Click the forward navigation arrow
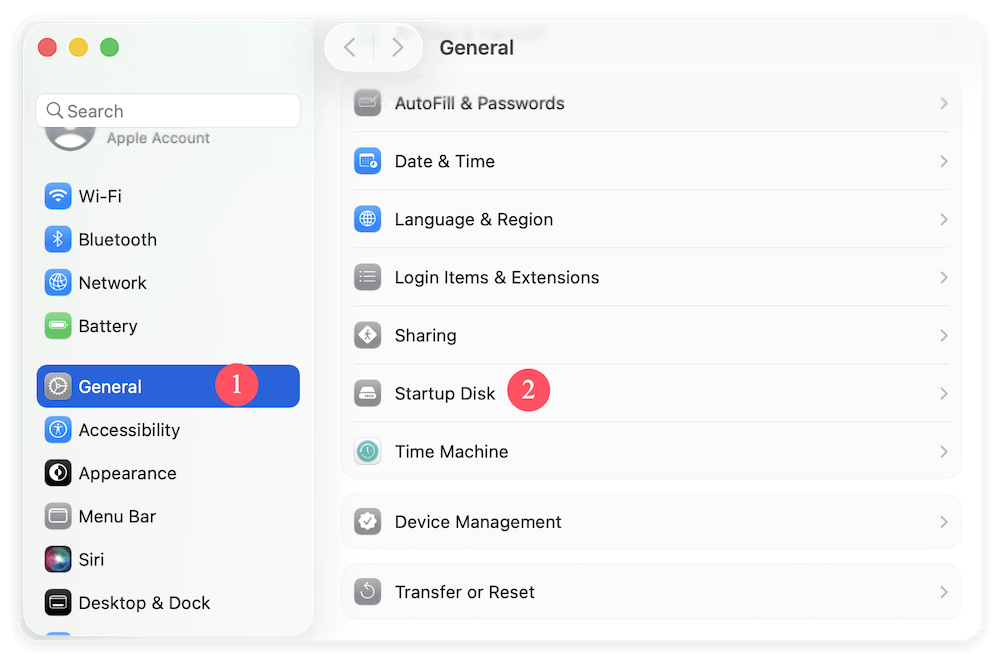 [398, 47]
